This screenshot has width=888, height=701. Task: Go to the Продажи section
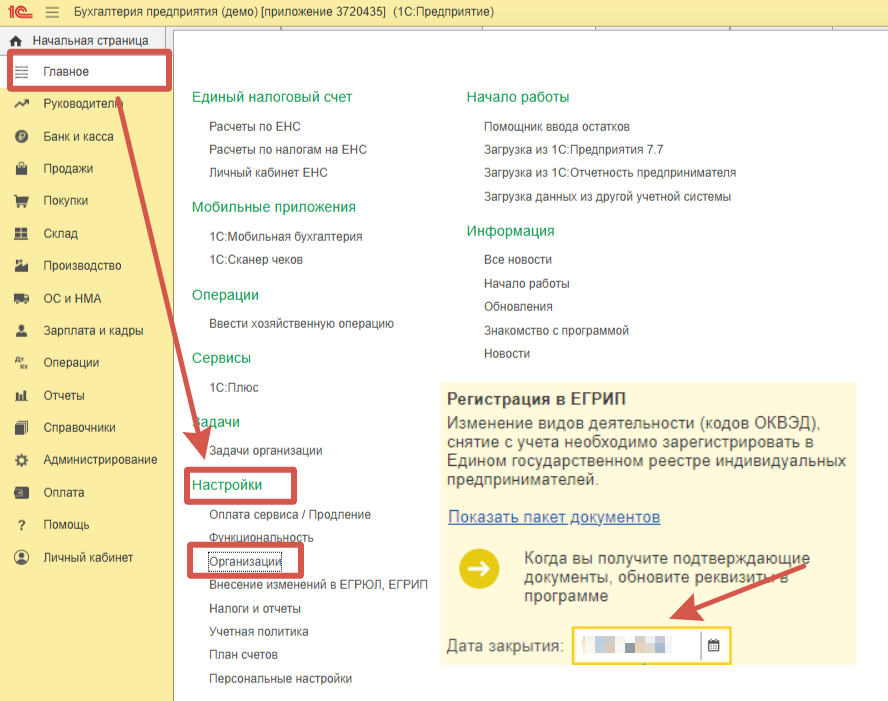click(68, 169)
